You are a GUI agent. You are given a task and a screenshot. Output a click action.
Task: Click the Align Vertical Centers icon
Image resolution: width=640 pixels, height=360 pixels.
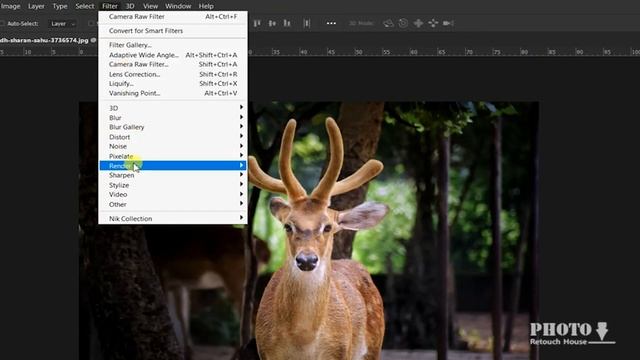pos(272,23)
